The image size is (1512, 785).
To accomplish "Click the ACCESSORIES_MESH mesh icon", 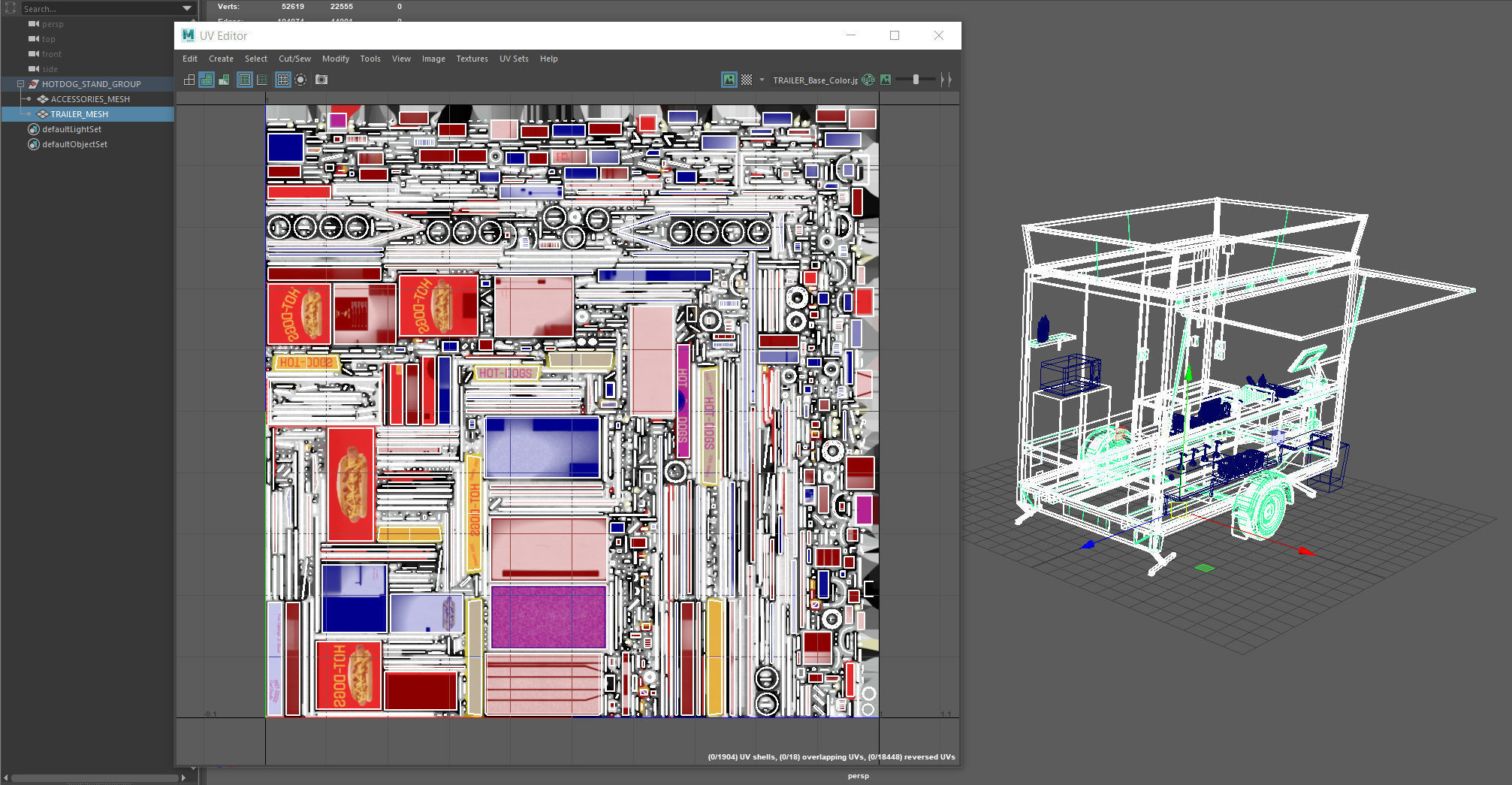I will [x=43, y=99].
